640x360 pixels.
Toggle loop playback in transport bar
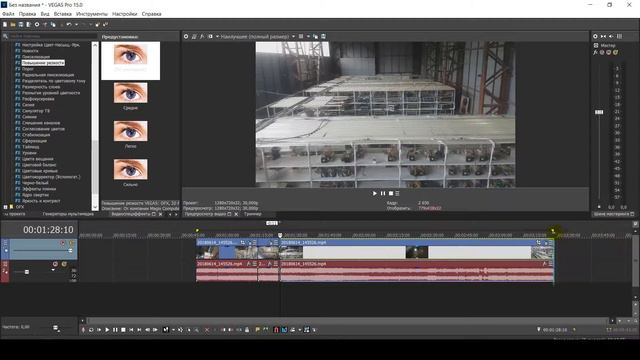pos(91,330)
